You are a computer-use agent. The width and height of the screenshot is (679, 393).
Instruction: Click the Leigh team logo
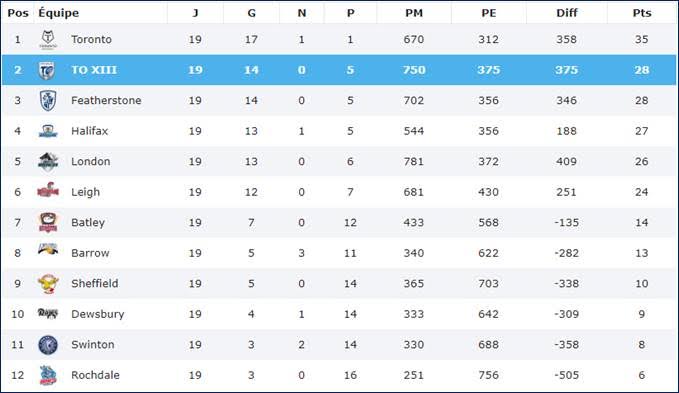coord(48,190)
